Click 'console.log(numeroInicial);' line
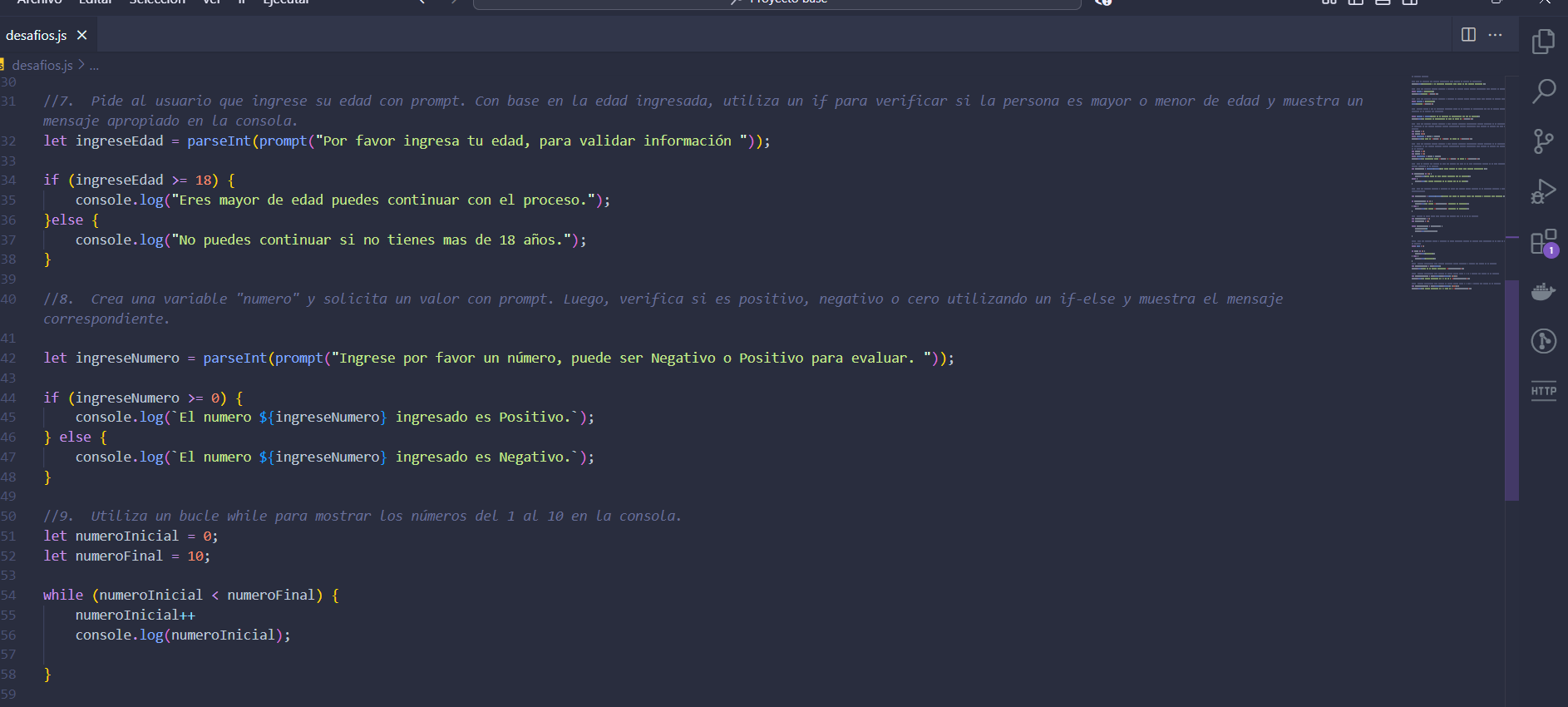Viewport: 1568px width, 707px height. tap(183, 635)
